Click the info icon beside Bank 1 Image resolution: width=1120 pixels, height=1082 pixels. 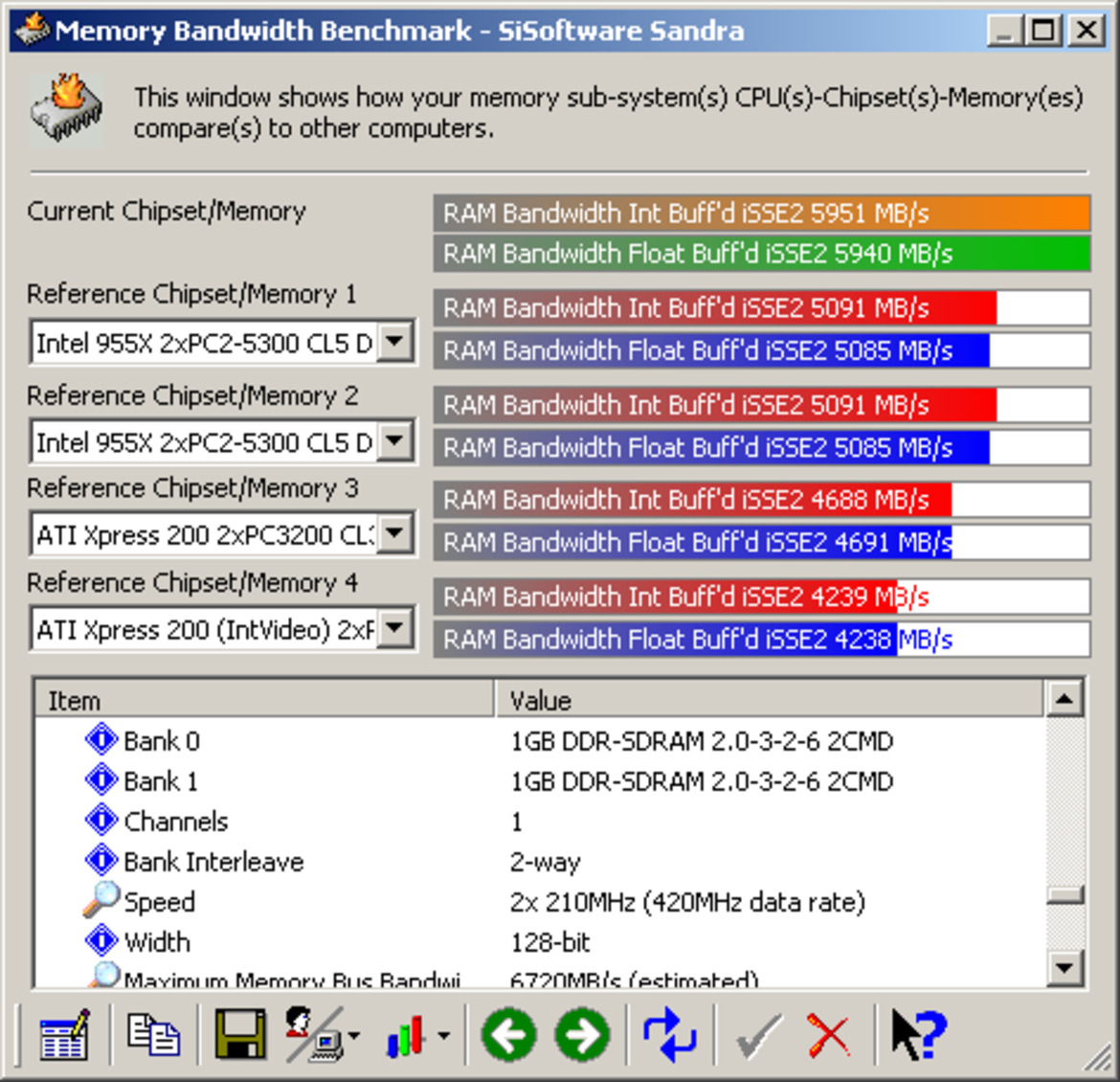101,779
